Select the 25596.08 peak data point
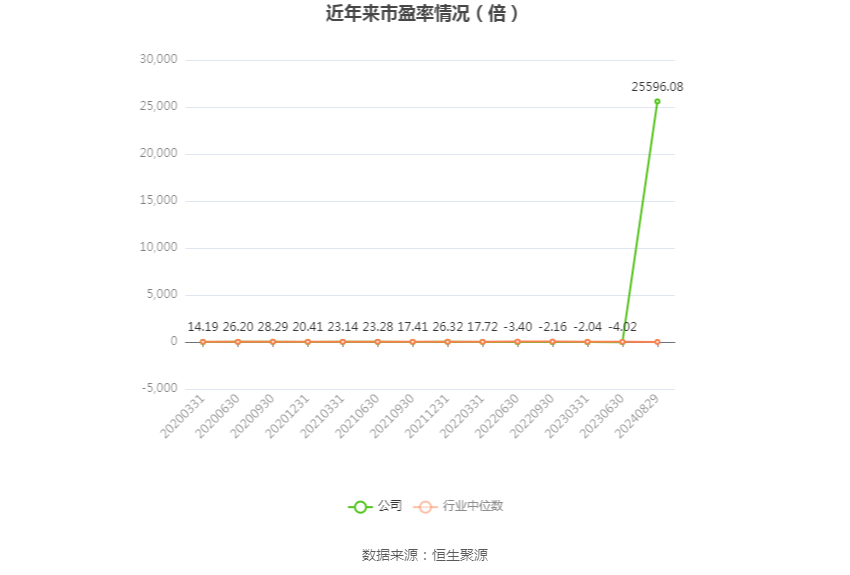 click(657, 101)
